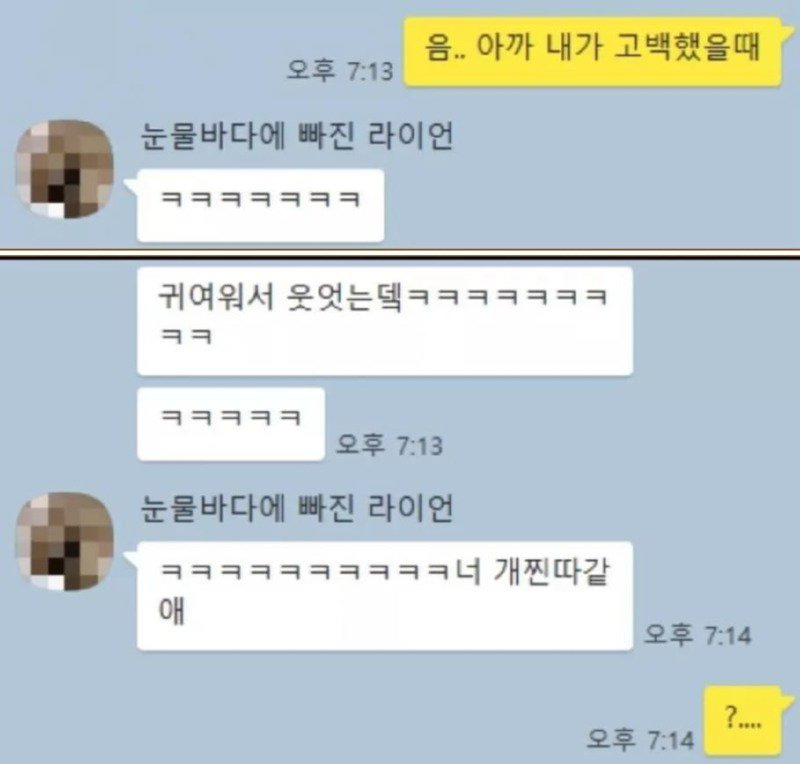Click the word 개찐따같 in the long message

551,572
